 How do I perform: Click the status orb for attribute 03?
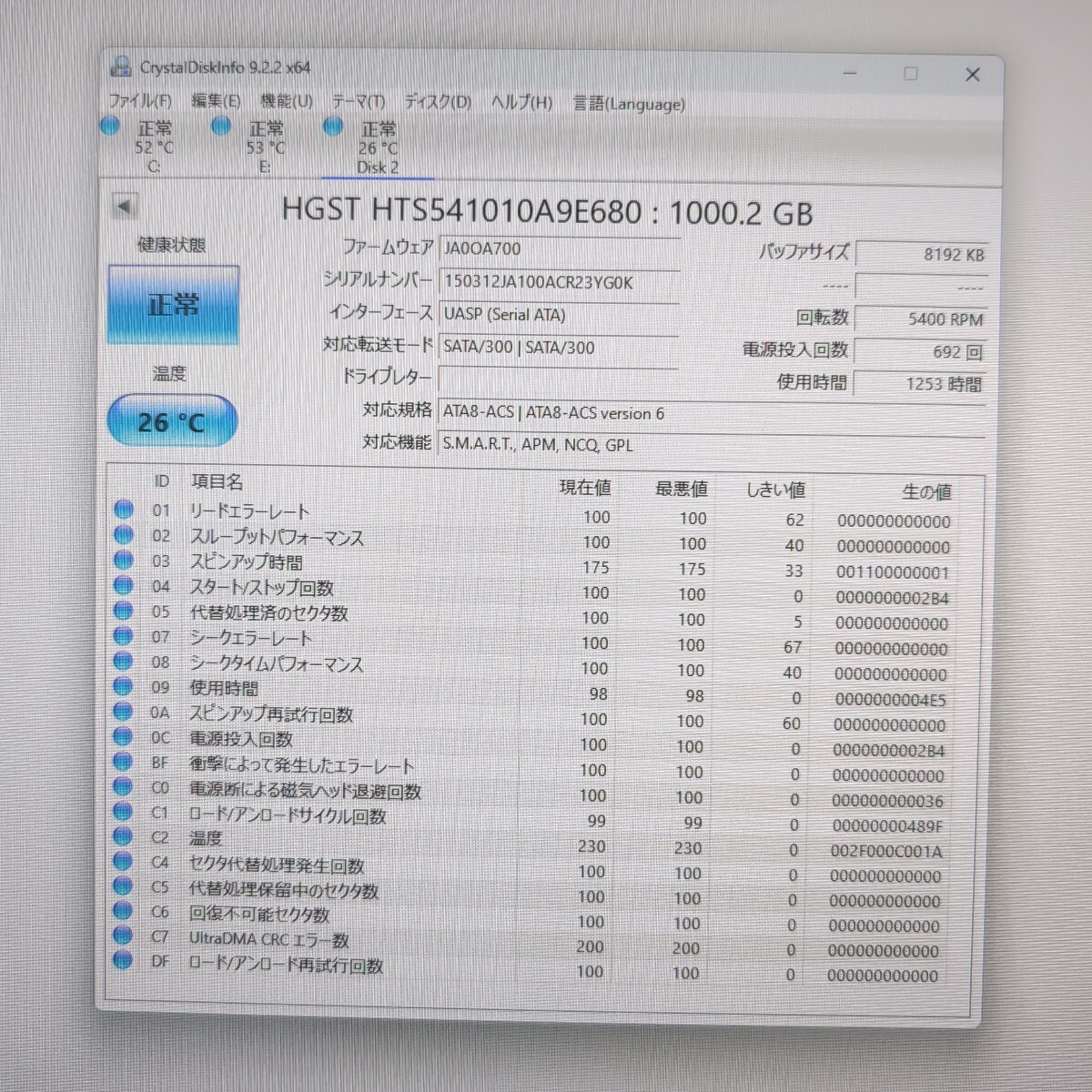(123, 561)
